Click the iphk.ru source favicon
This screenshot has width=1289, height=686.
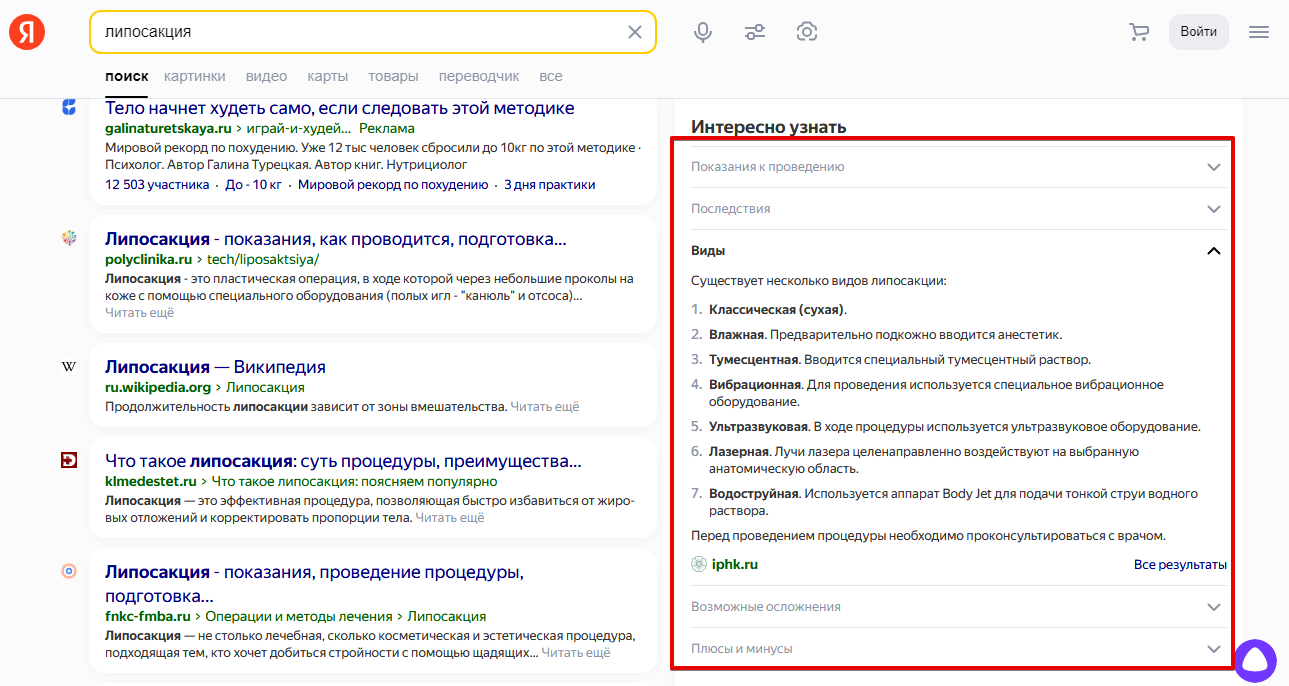[x=699, y=564]
